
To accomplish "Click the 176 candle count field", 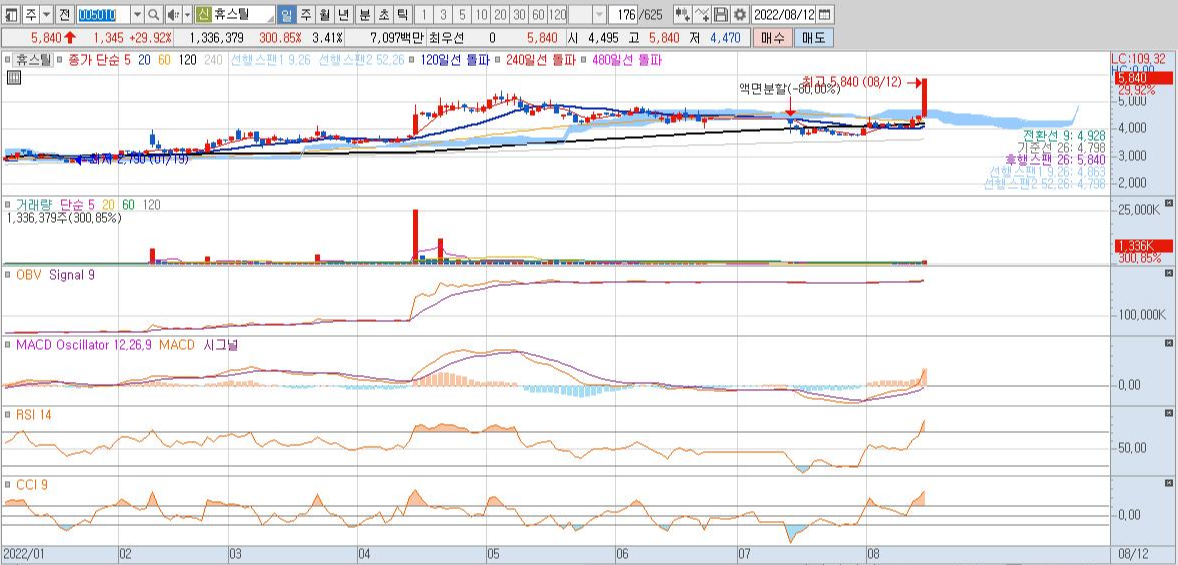I will (x=624, y=14).
